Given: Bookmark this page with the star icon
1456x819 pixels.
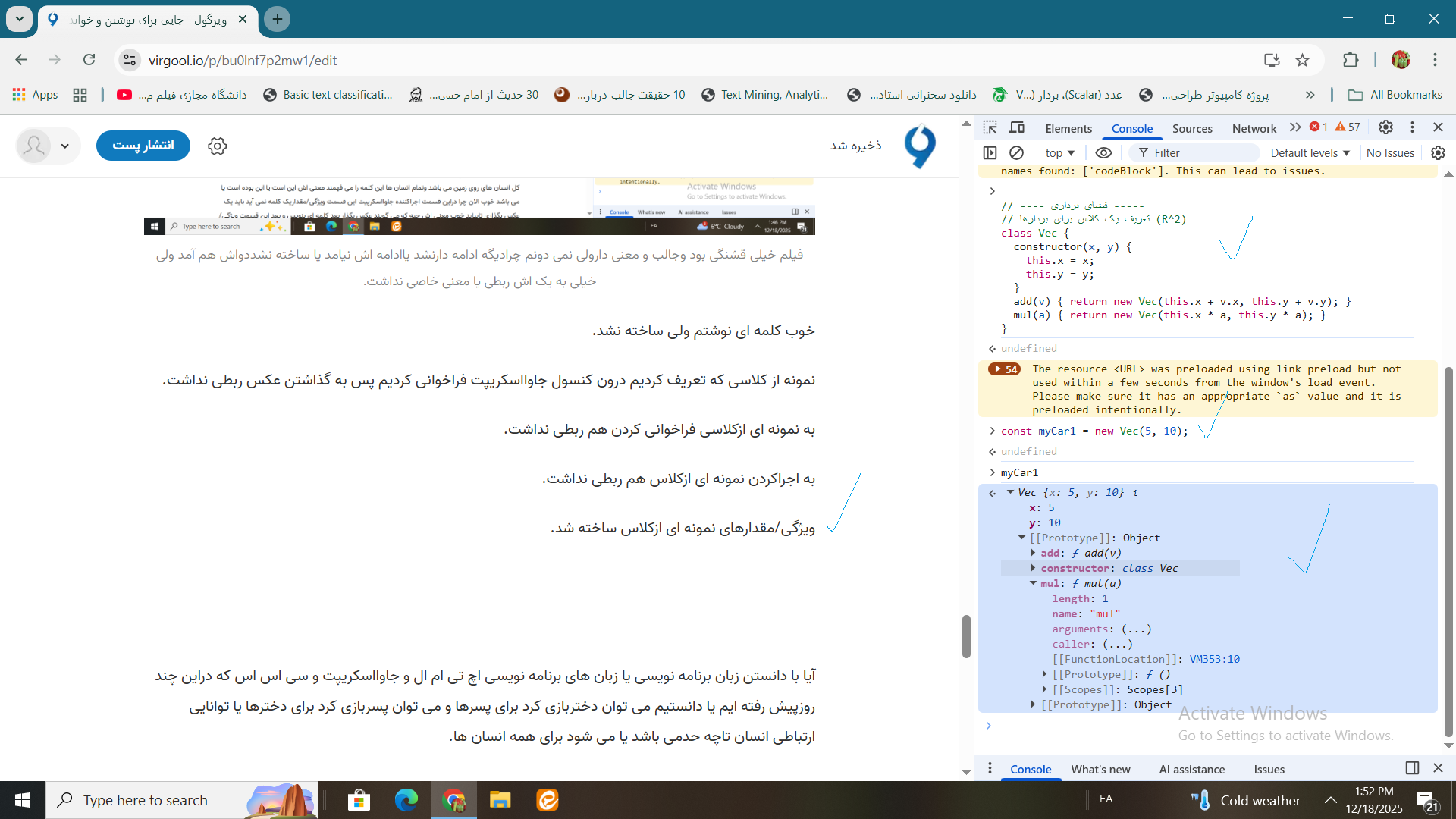Looking at the screenshot, I should coord(1302,60).
